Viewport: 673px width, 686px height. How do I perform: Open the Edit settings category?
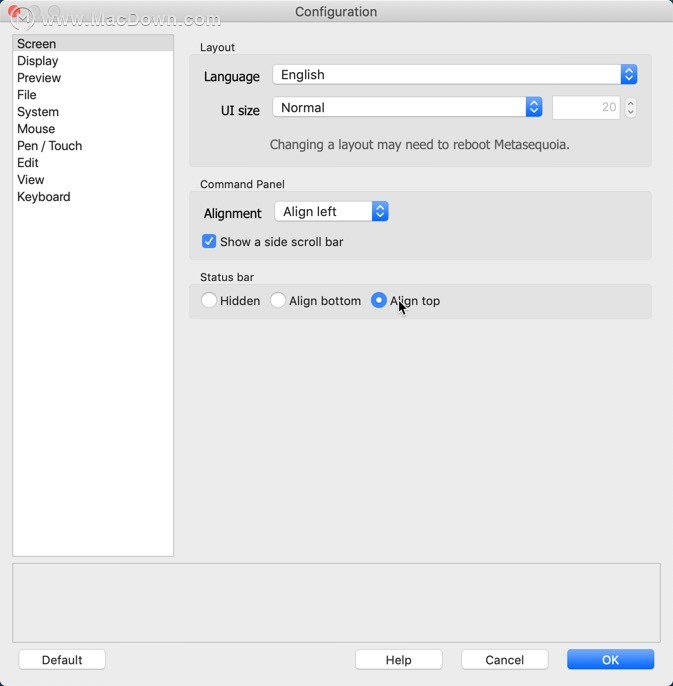(93, 163)
